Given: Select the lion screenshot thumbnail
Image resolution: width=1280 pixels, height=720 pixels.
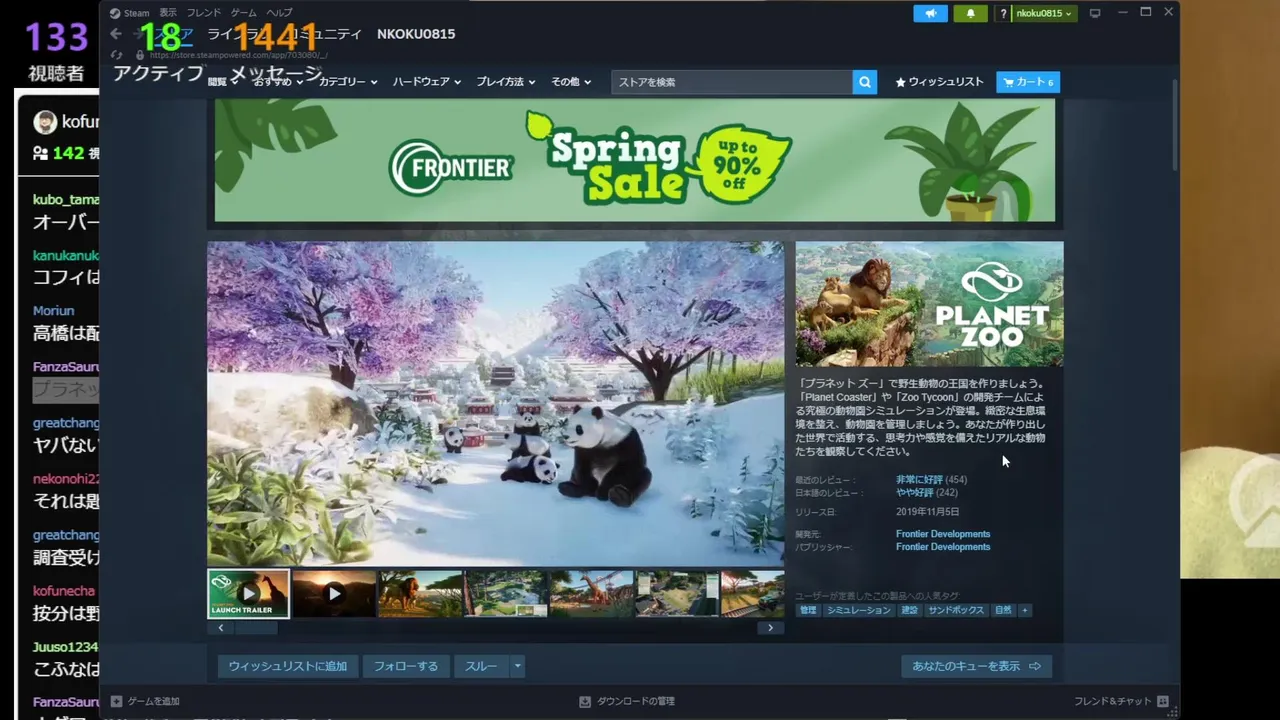Looking at the screenshot, I should click(420, 594).
